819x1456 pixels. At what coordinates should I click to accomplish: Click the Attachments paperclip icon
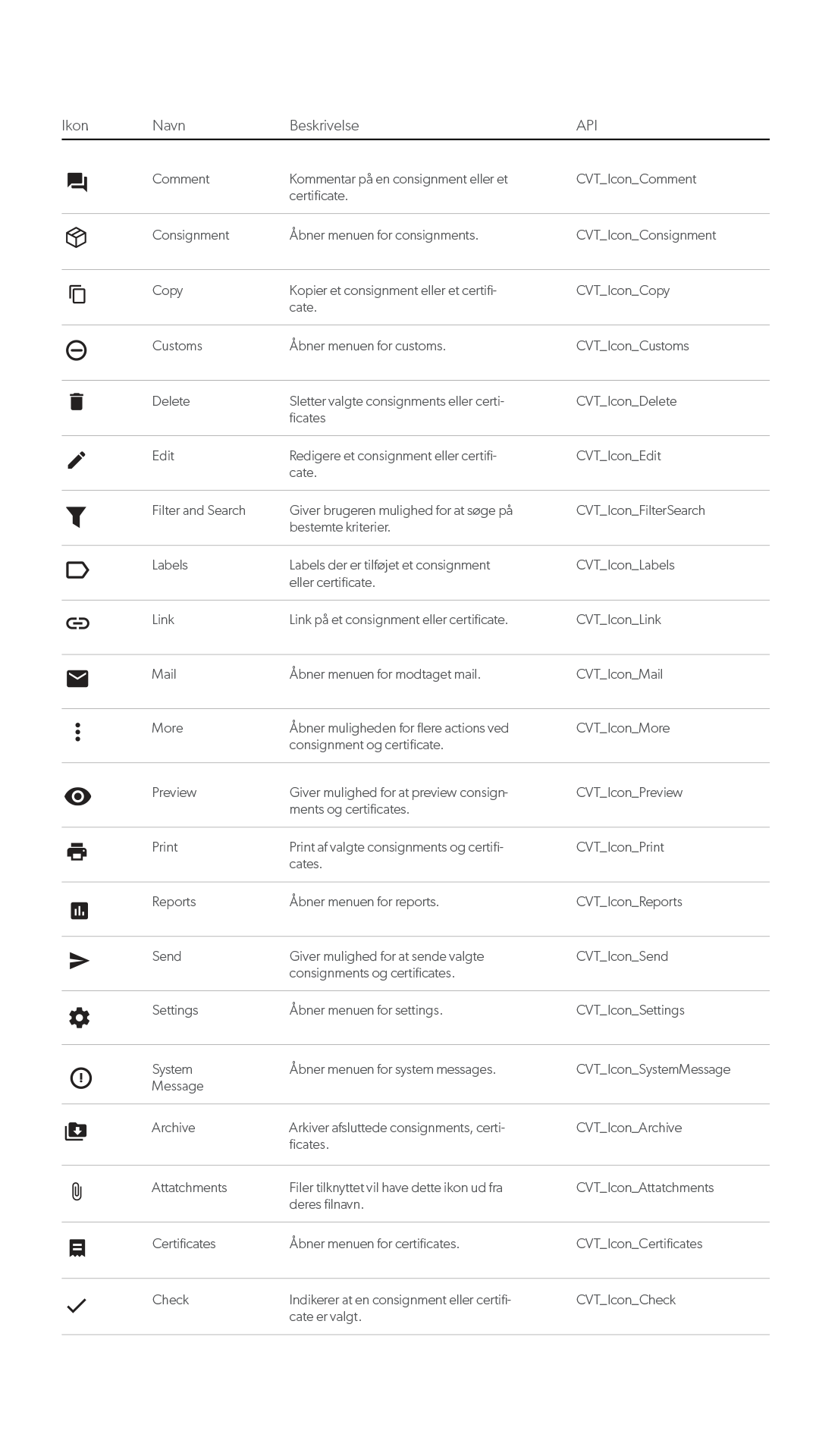77,1192
